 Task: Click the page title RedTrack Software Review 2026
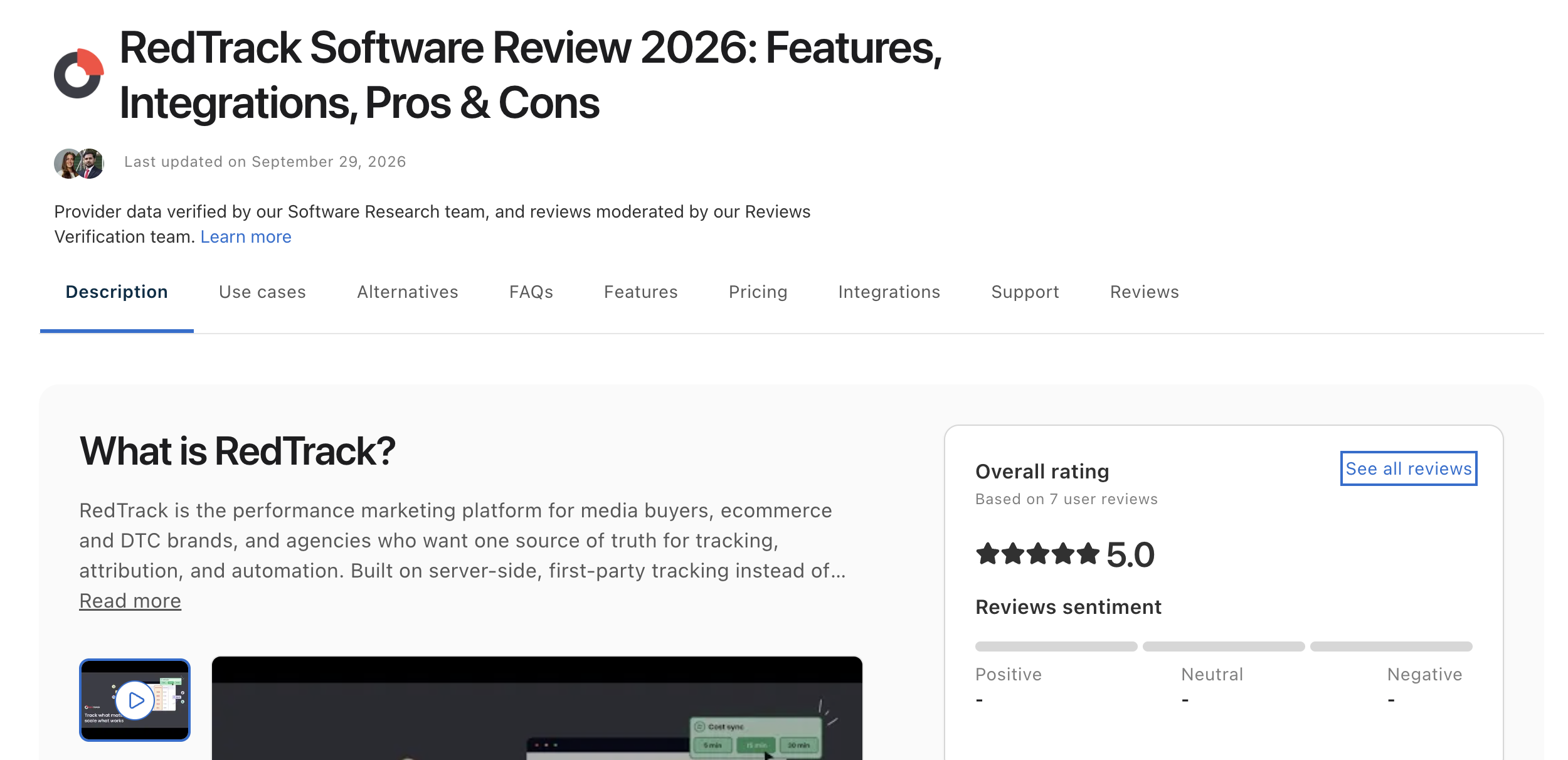[531, 75]
